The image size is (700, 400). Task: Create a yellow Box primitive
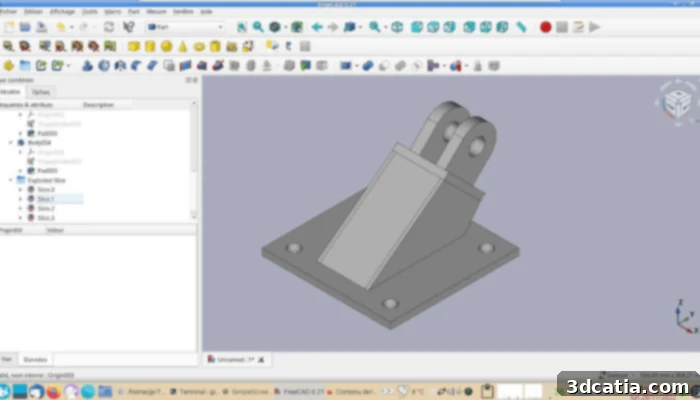point(134,46)
